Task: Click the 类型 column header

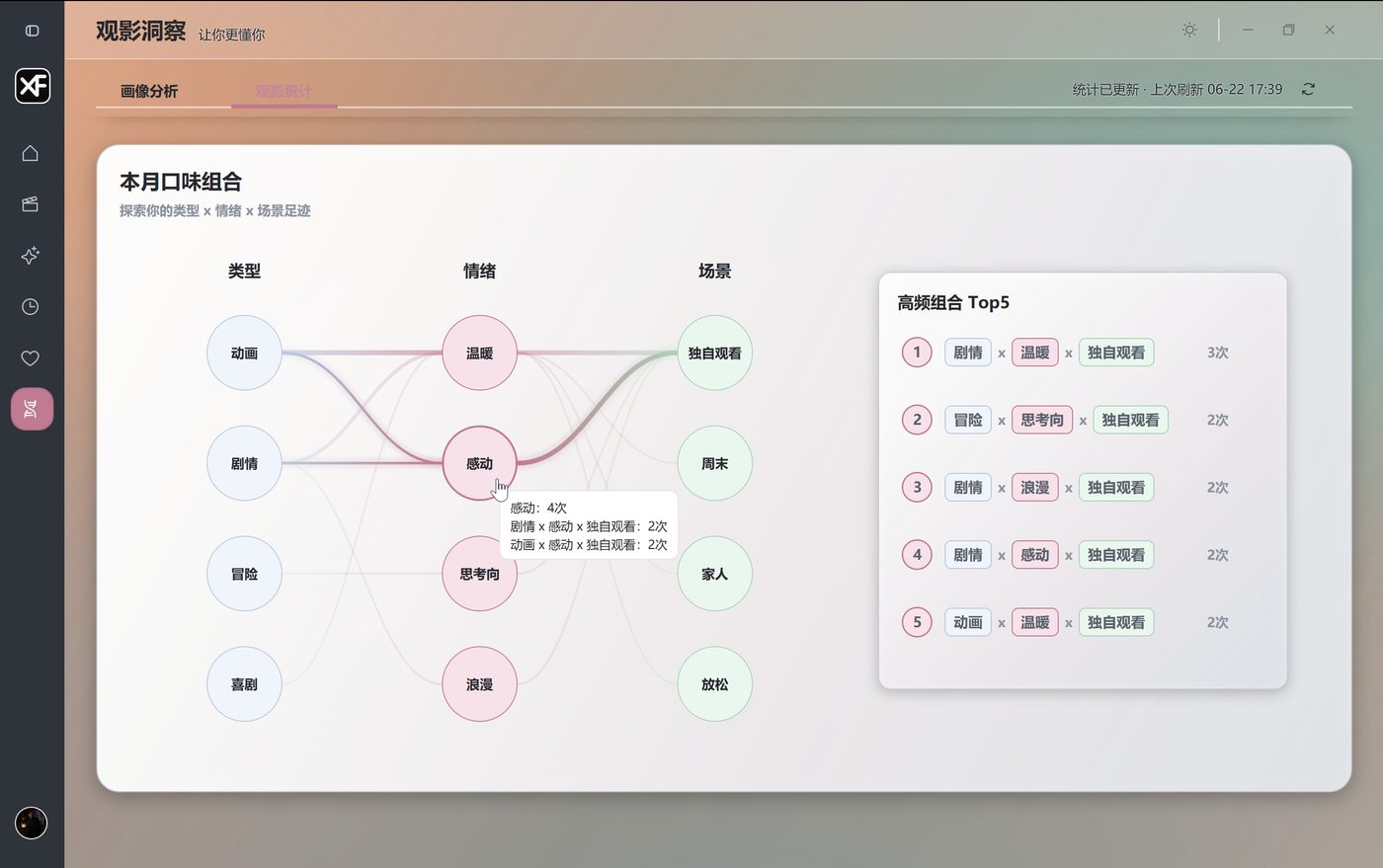Action: [244, 271]
